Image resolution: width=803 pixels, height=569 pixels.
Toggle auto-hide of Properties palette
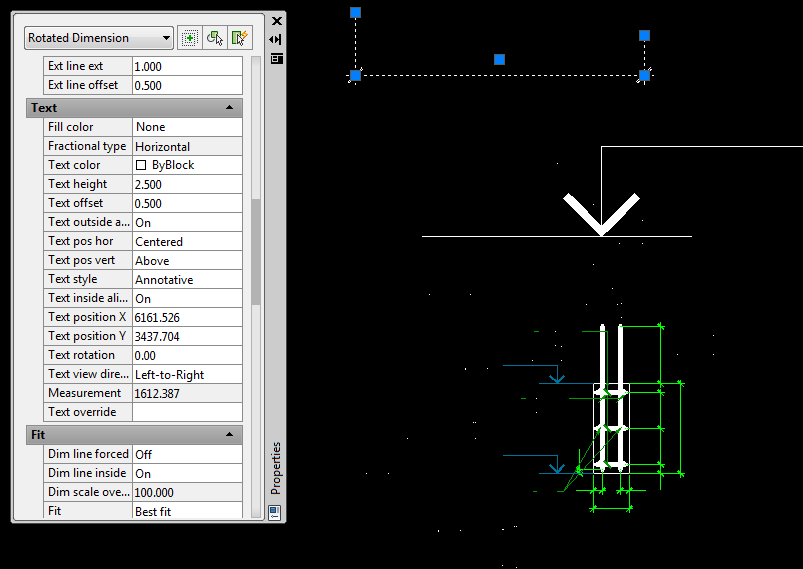pyautogui.click(x=276, y=39)
